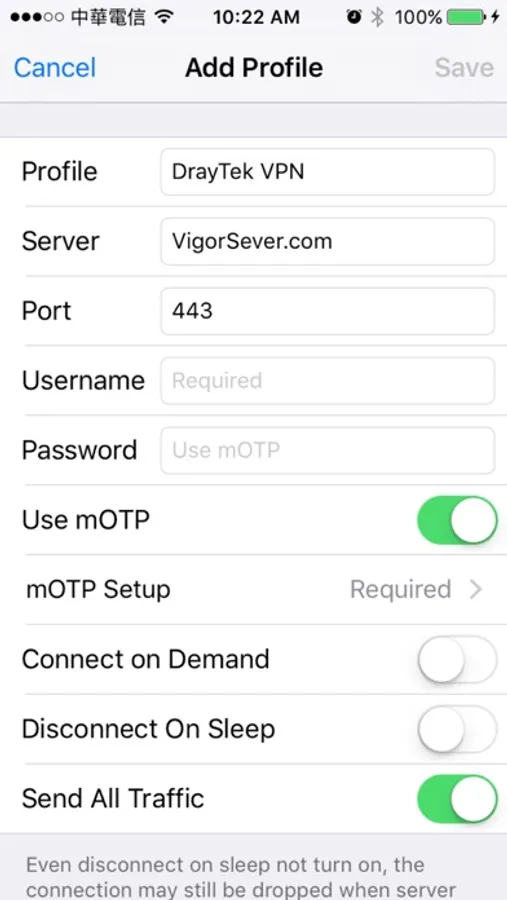Focus the Username input field
This screenshot has width=507, height=900.
327,381
